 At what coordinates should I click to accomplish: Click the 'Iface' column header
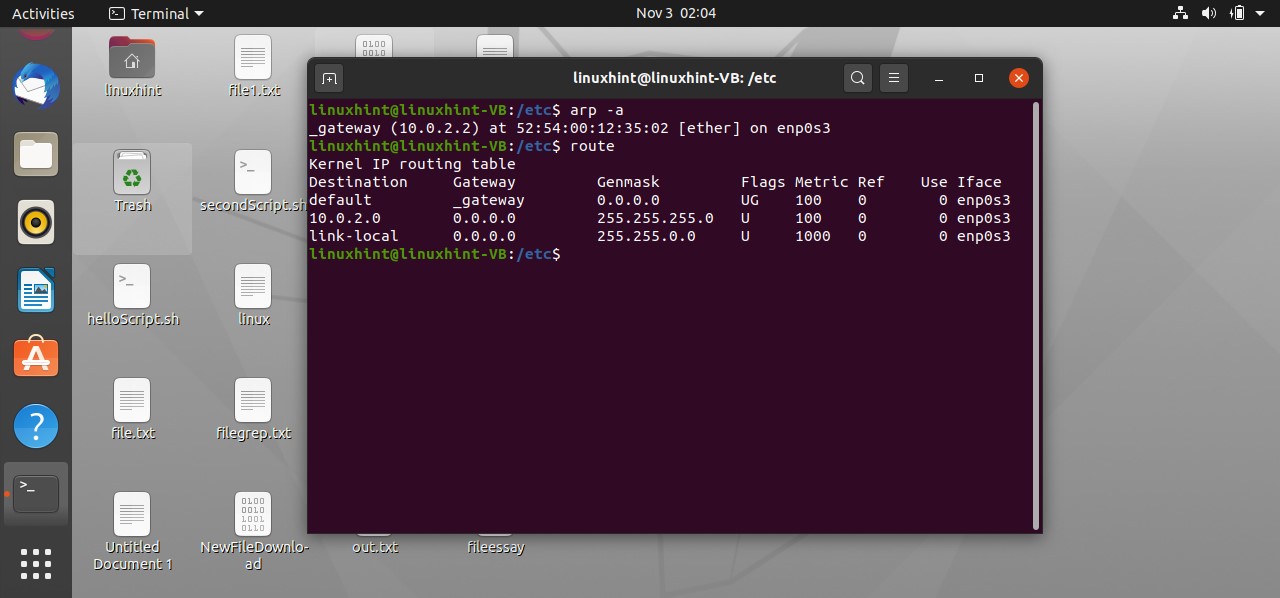979,182
